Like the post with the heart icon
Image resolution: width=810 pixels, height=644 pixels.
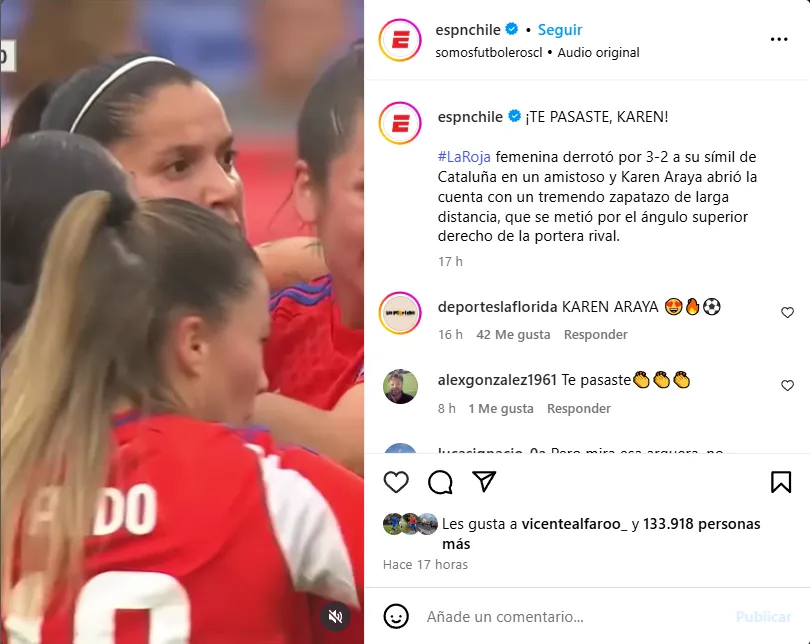pos(396,482)
